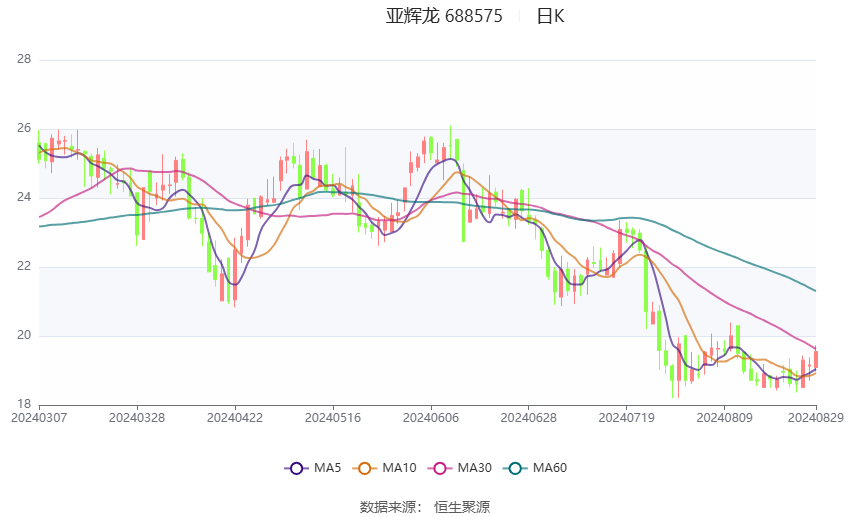Click the data source text 数据来源：恒生聚源
Viewport: 850px width, 517px height.
click(425, 507)
